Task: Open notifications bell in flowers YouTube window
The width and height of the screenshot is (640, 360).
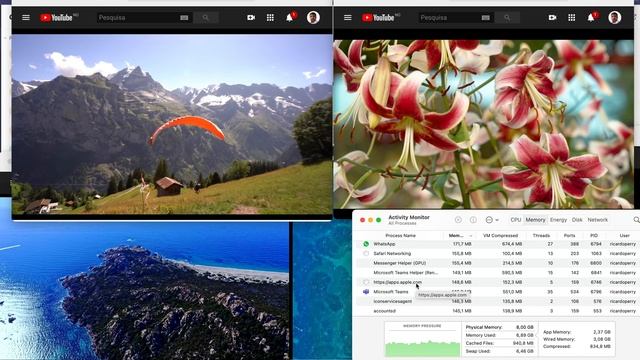Action: click(591, 18)
